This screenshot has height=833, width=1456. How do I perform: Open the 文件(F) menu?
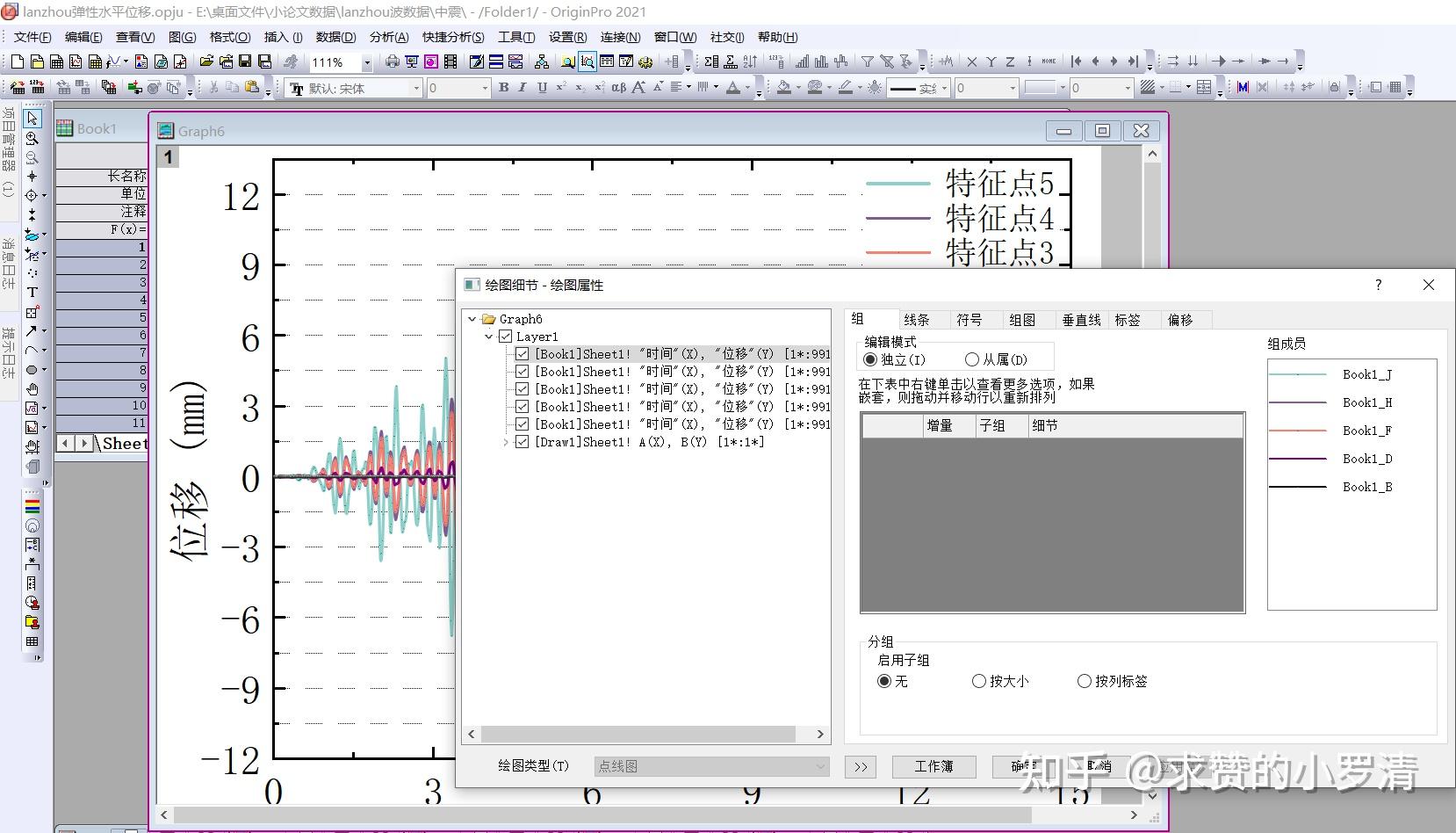tap(32, 37)
